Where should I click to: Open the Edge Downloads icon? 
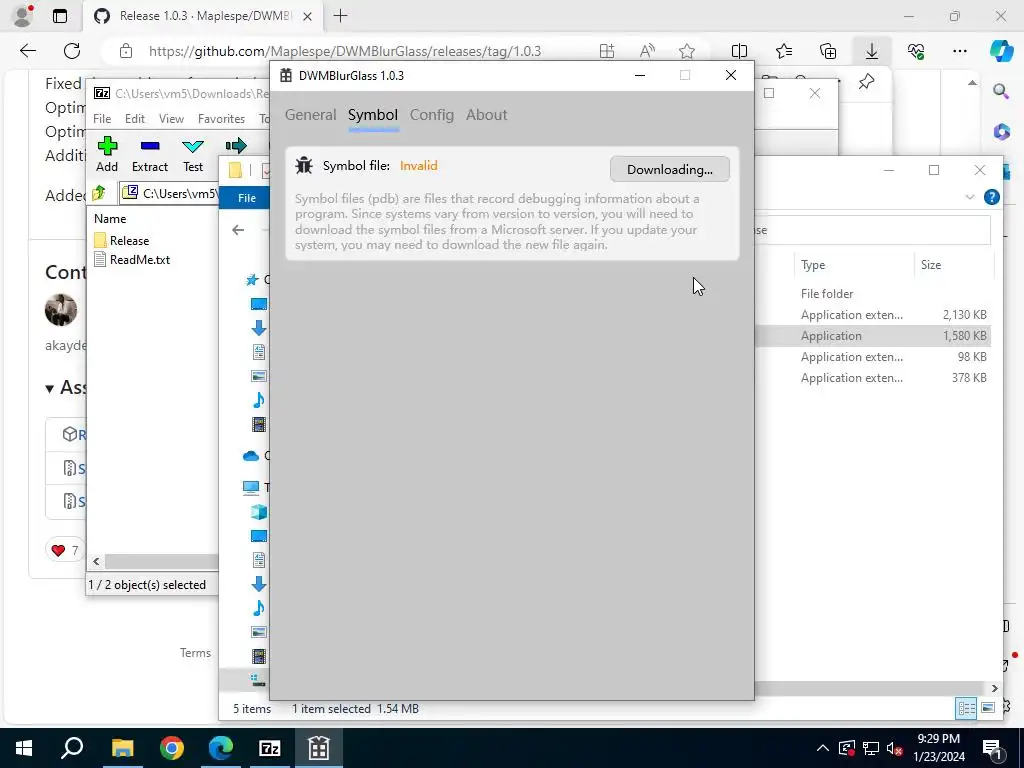[x=872, y=51]
